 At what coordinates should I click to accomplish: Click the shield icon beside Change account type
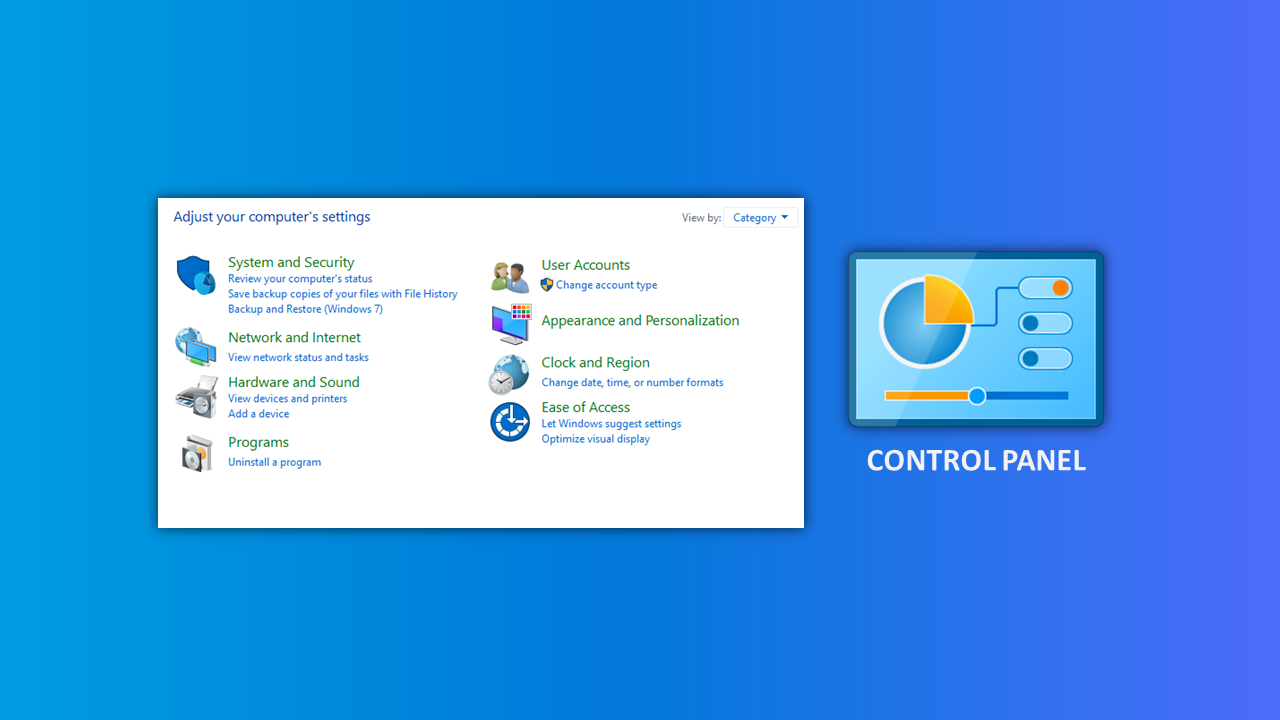[x=547, y=285]
